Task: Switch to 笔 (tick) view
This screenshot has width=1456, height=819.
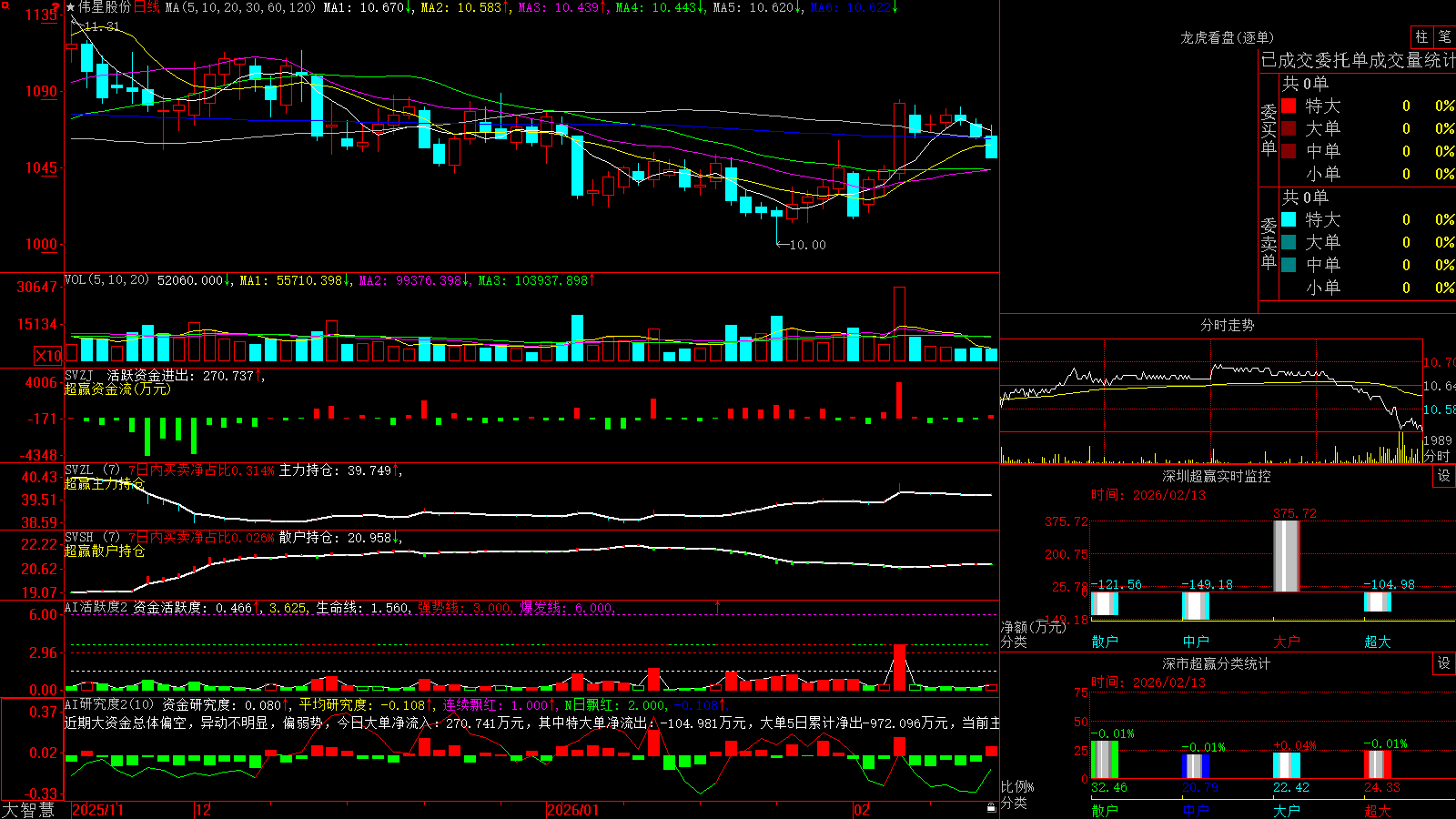Action: 1444,36
